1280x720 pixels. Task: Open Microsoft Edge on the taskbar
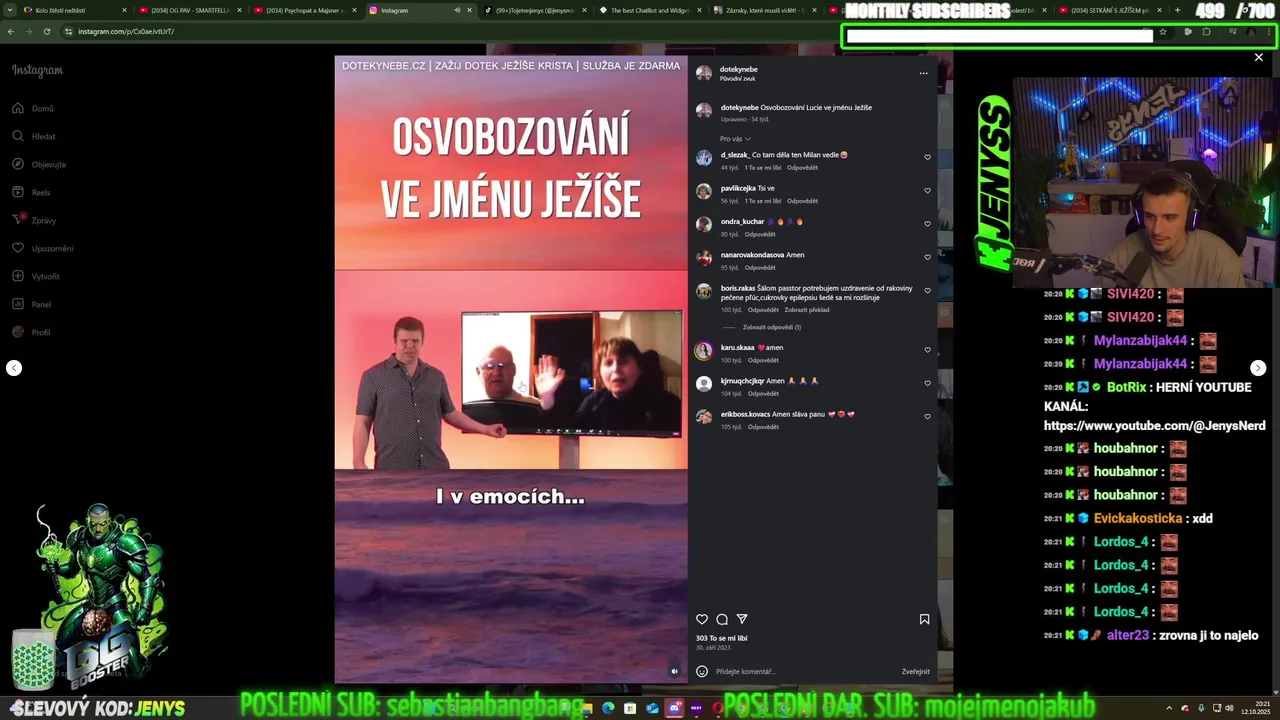[x=608, y=708]
